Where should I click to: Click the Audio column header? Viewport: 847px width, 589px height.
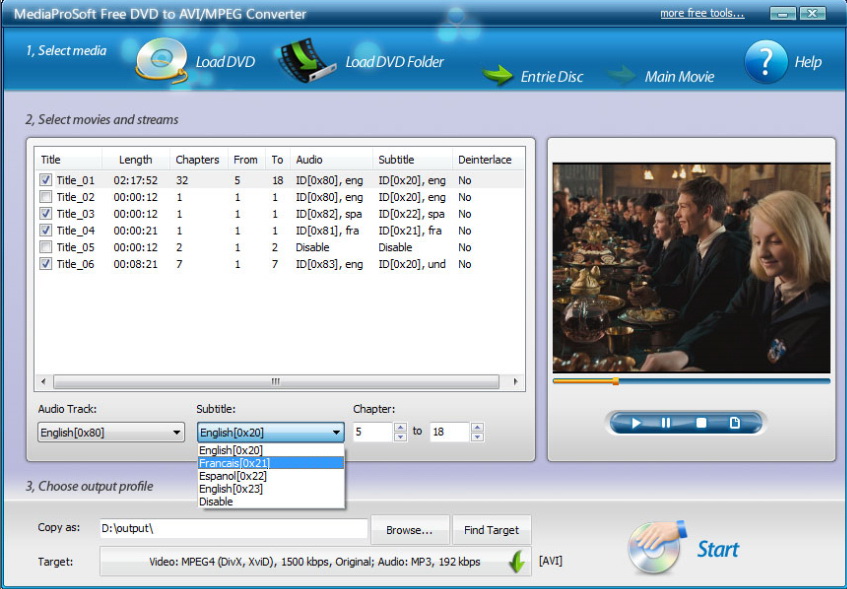click(x=331, y=159)
